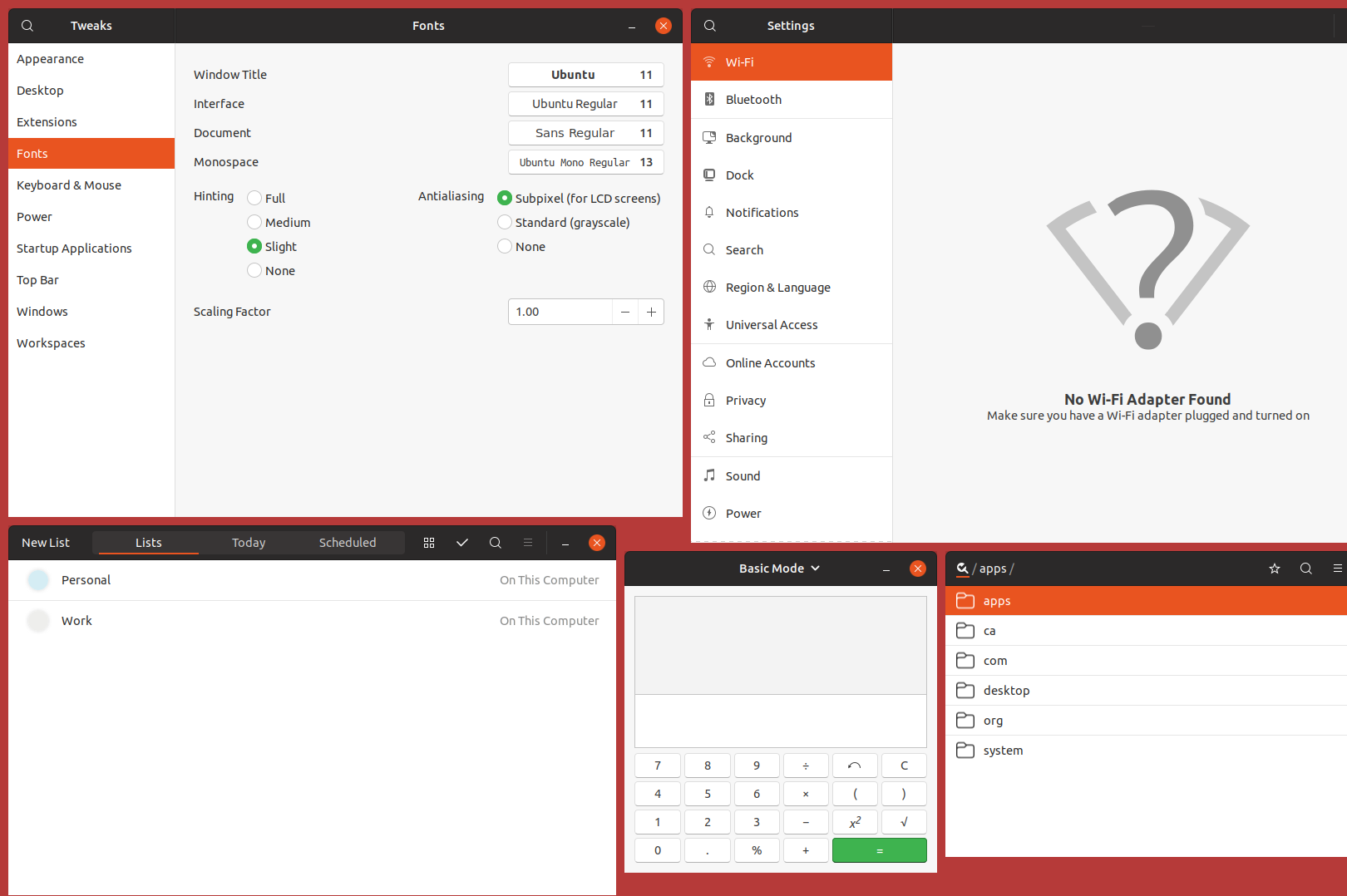The height and width of the screenshot is (896, 1347).
Task: Decrease Scaling Factor with minus button
Action: pos(625,312)
